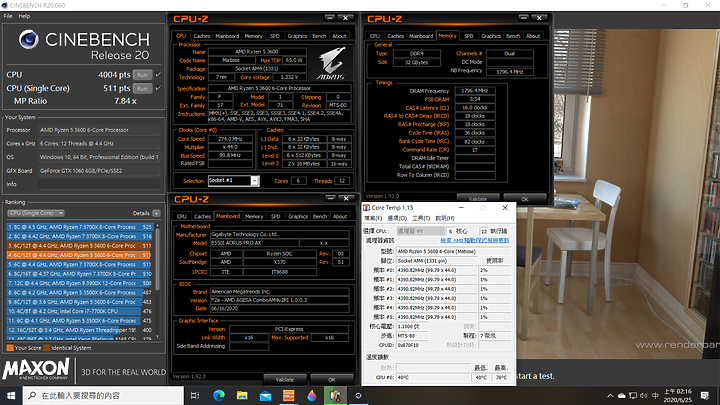Click the Windows taskbar search box
Image resolution: width=720 pixels, height=405 pixels.
point(103,395)
